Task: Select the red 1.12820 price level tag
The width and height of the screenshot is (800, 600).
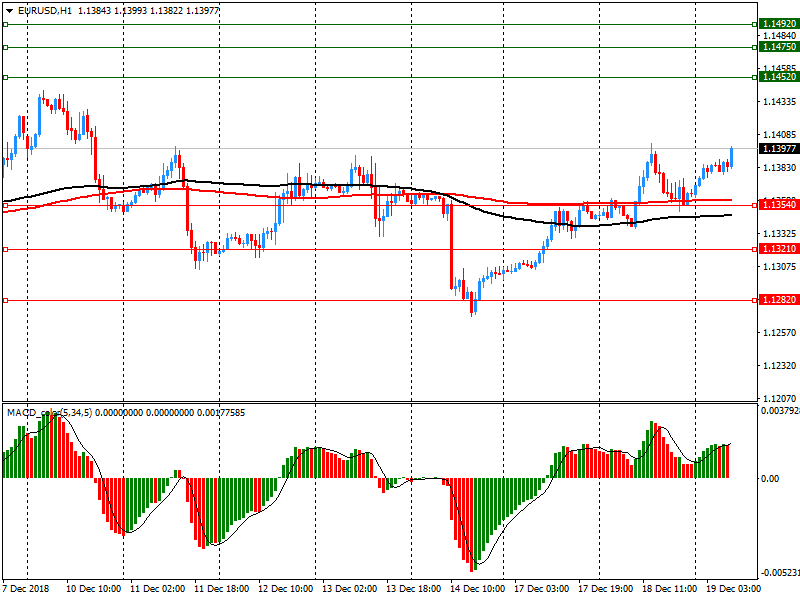Action: (778, 300)
